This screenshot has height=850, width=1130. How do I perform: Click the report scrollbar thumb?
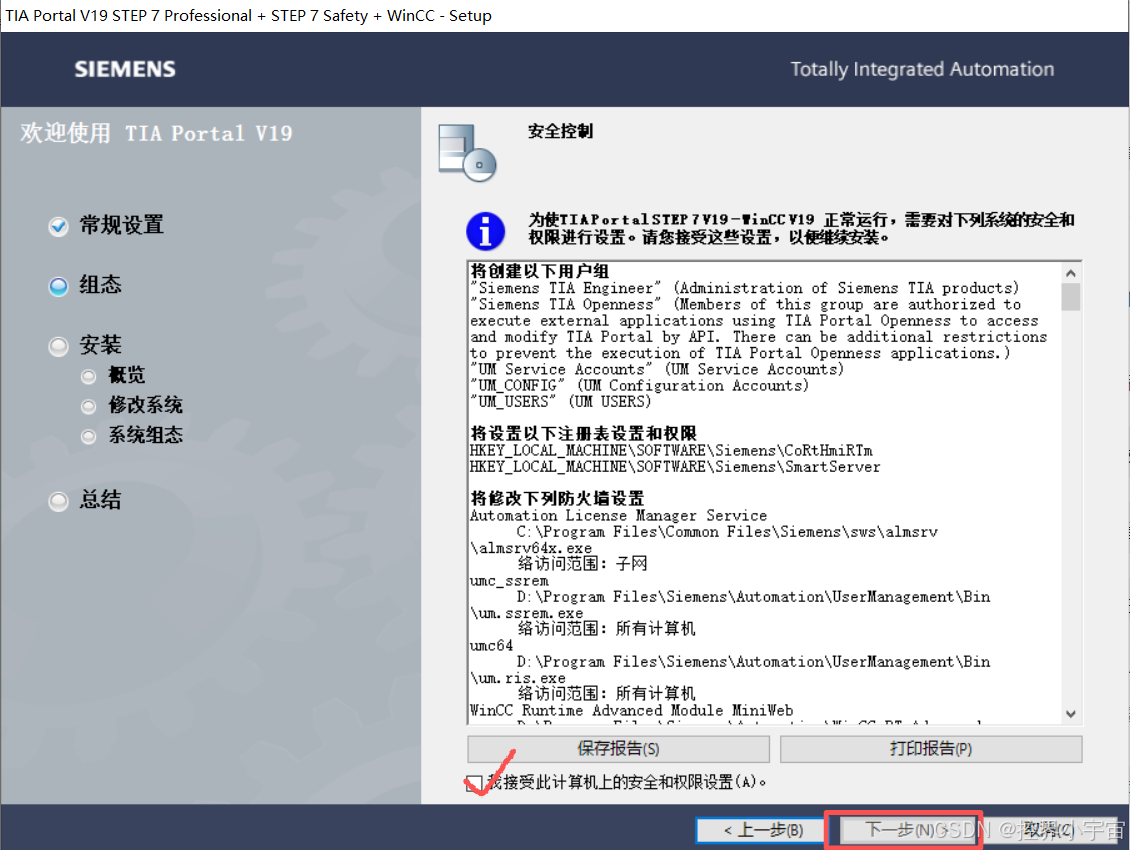1071,297
